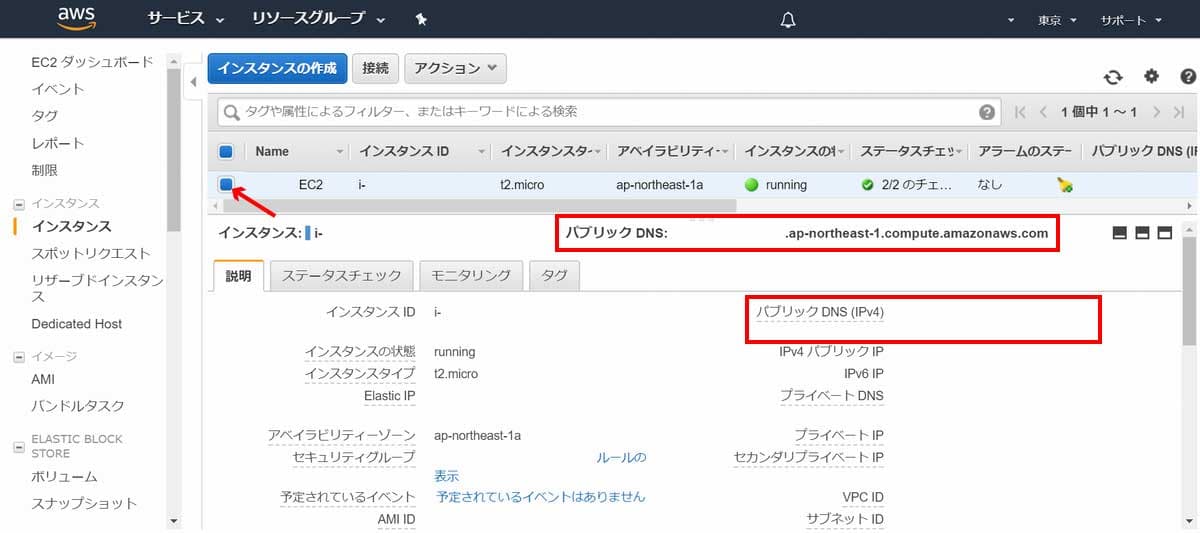The height and width of the screenshot is (533, 1200).
Task: Switch to the 説明 tab
Action: (x=239, y=275)
